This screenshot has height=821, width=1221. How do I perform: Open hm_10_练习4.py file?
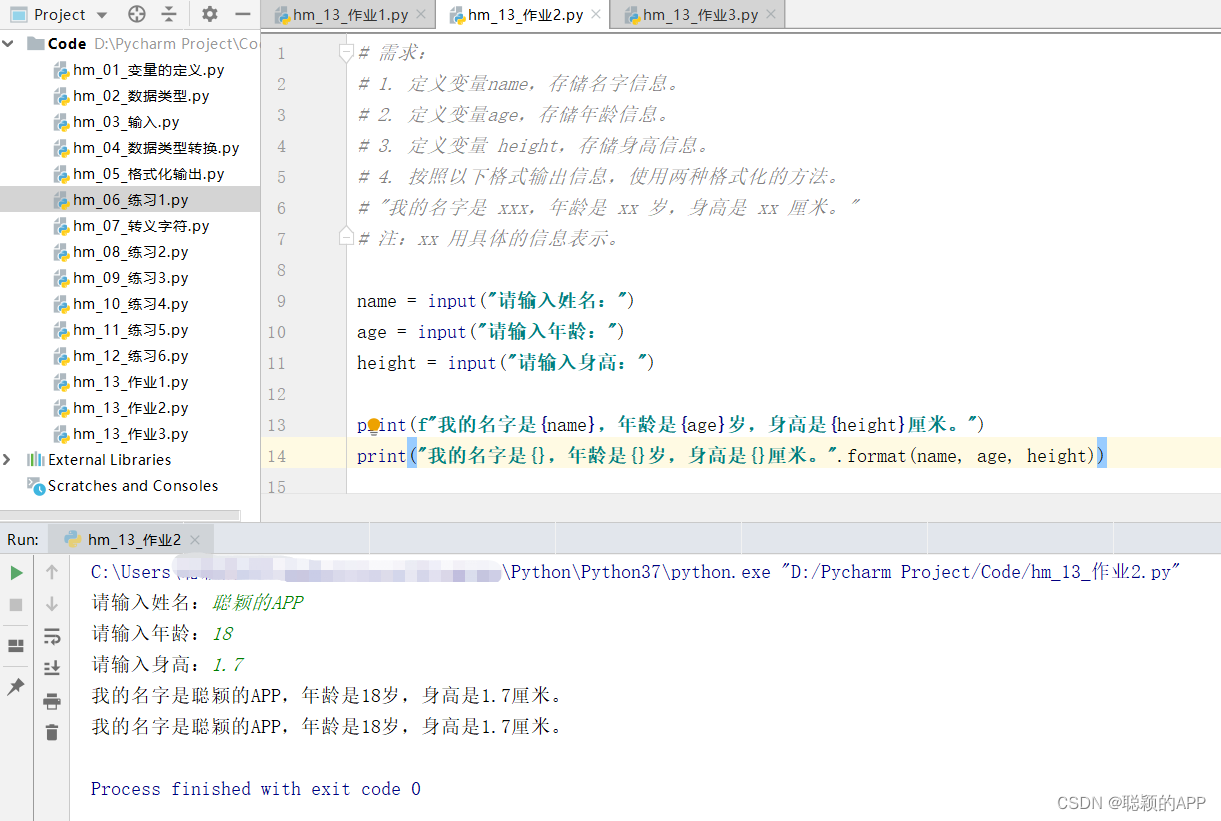point(130,304)
